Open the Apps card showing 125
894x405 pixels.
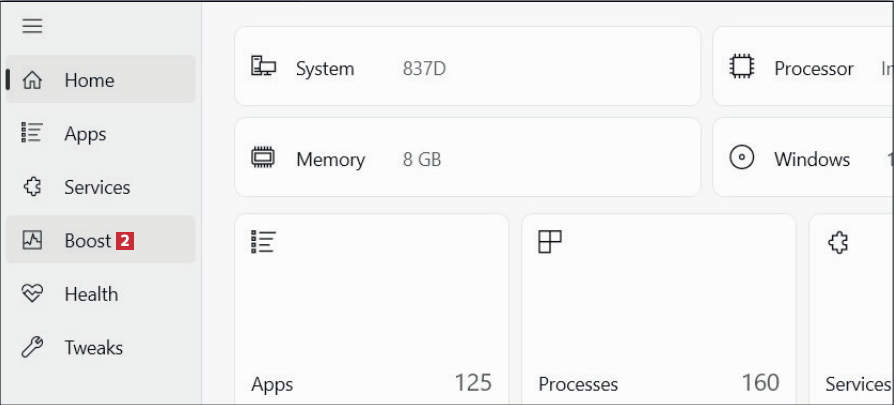point(371,310)
